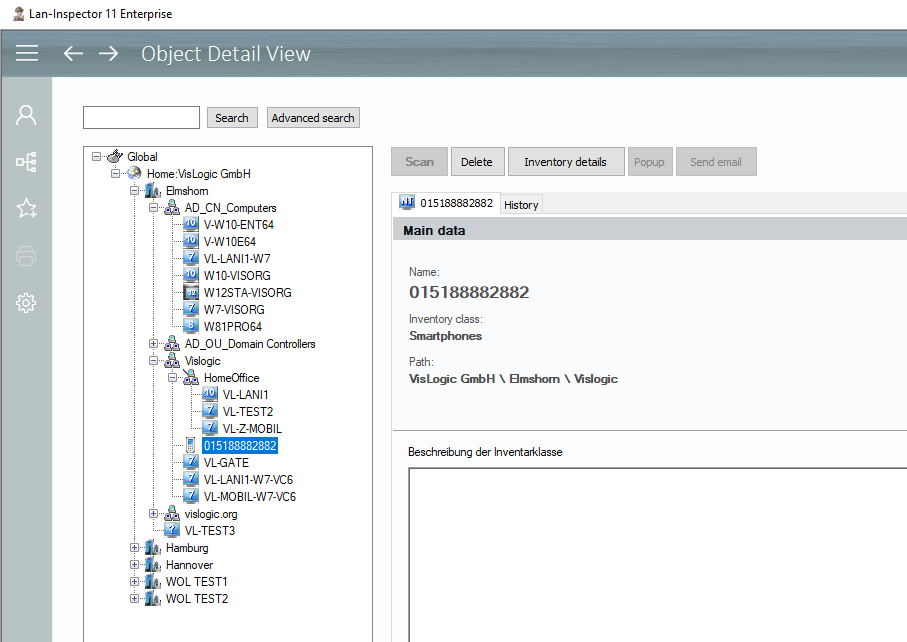The width and height of the screenshot is (907, 642).
Task: Click the printer sidebar icon
Action: 27,256
